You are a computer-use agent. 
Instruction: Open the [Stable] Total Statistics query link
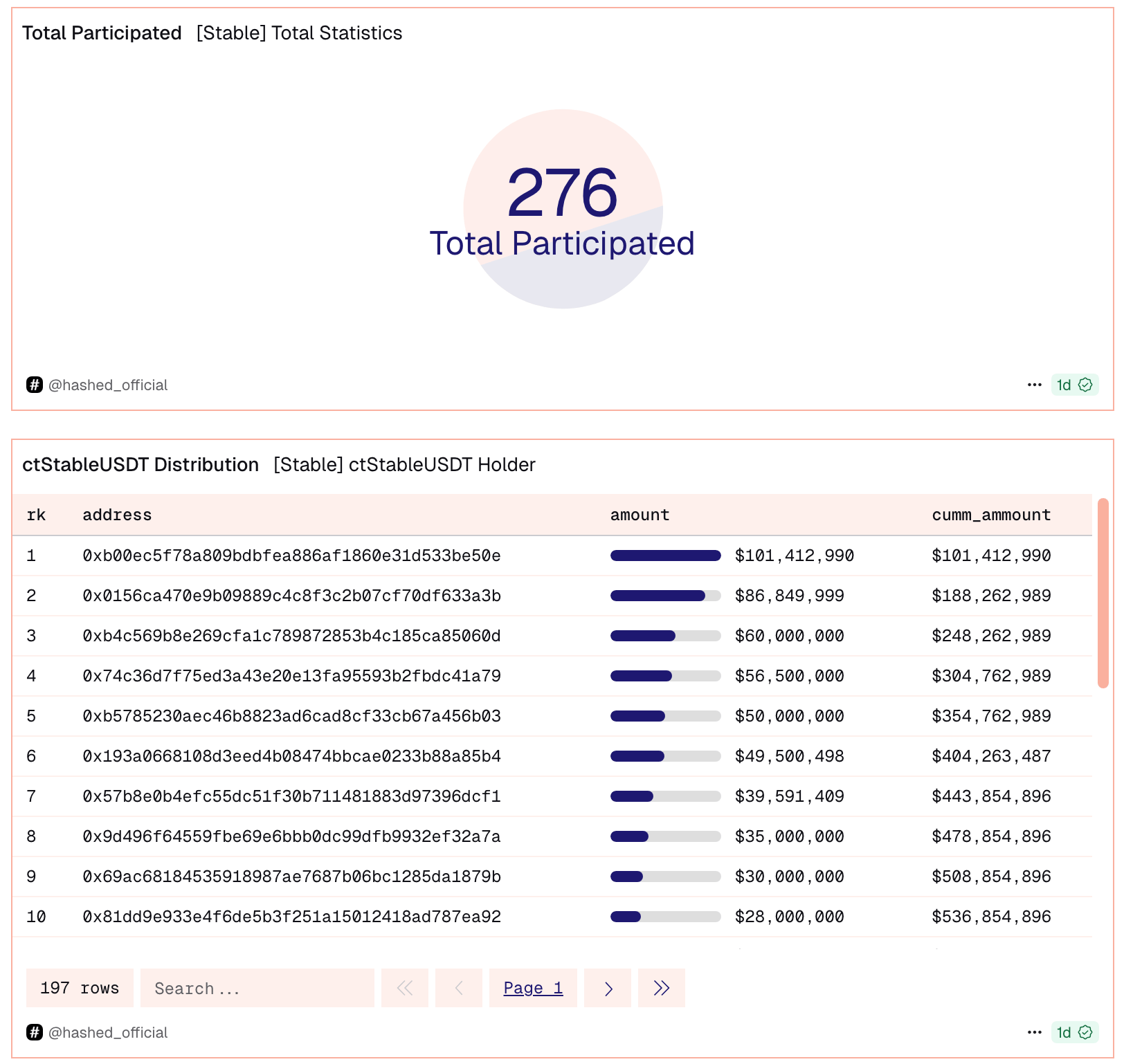coord(299,33)
